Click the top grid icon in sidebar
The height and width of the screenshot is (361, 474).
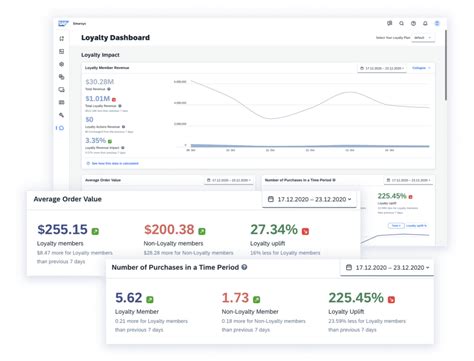coord(62,39)
